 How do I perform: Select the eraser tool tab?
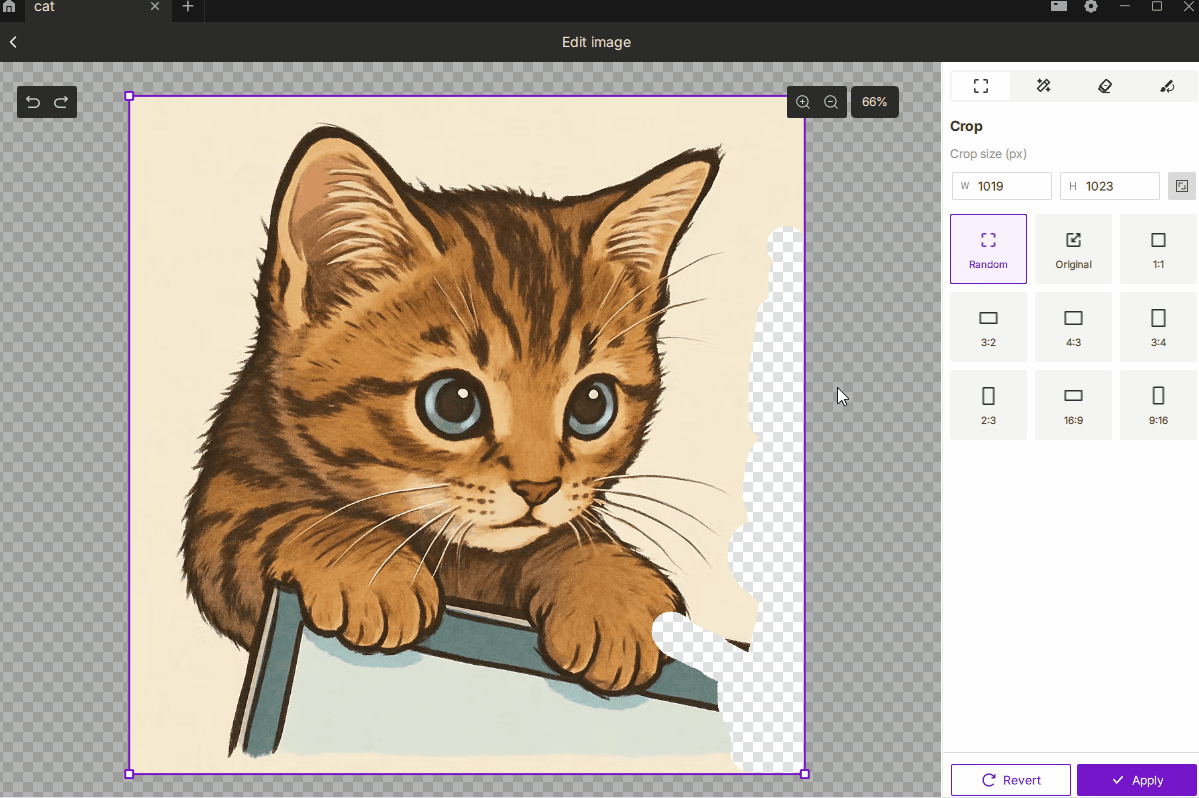pyautogui.click(x=1105, y=86)
